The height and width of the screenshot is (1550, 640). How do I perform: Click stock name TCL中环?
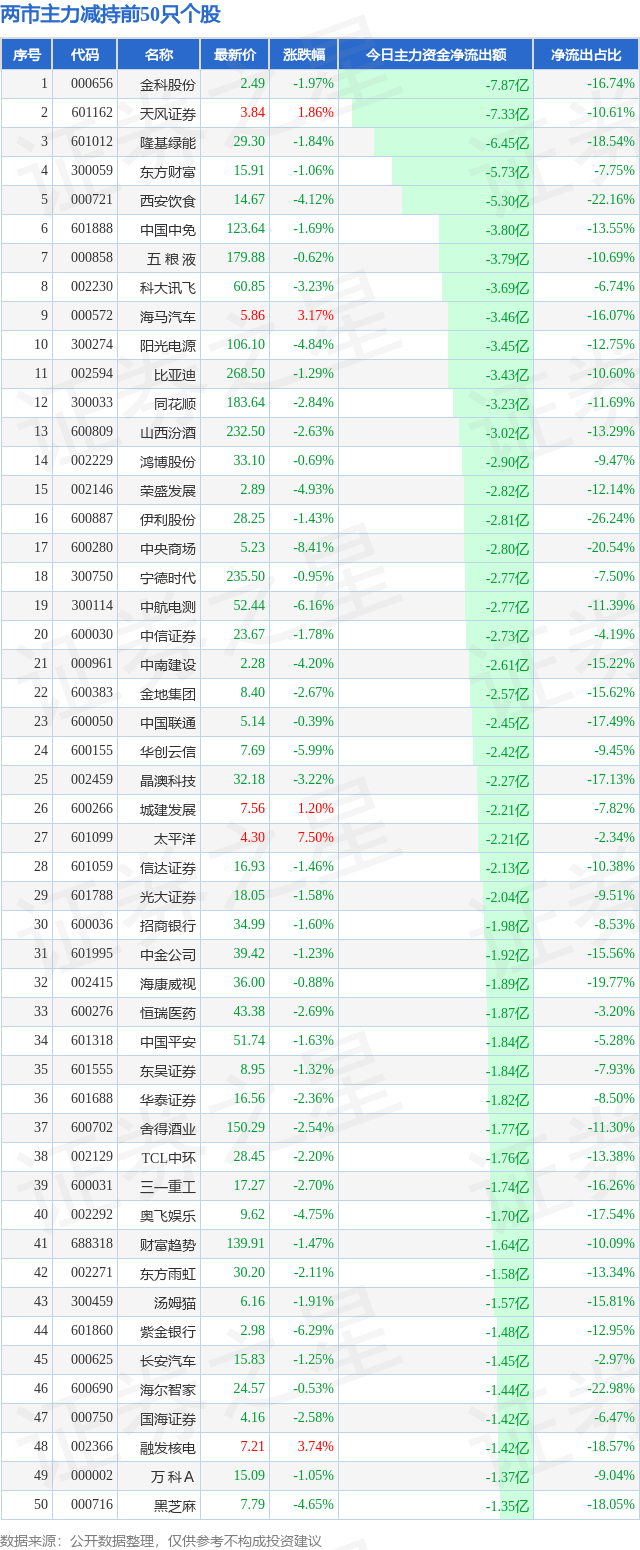168,1158
